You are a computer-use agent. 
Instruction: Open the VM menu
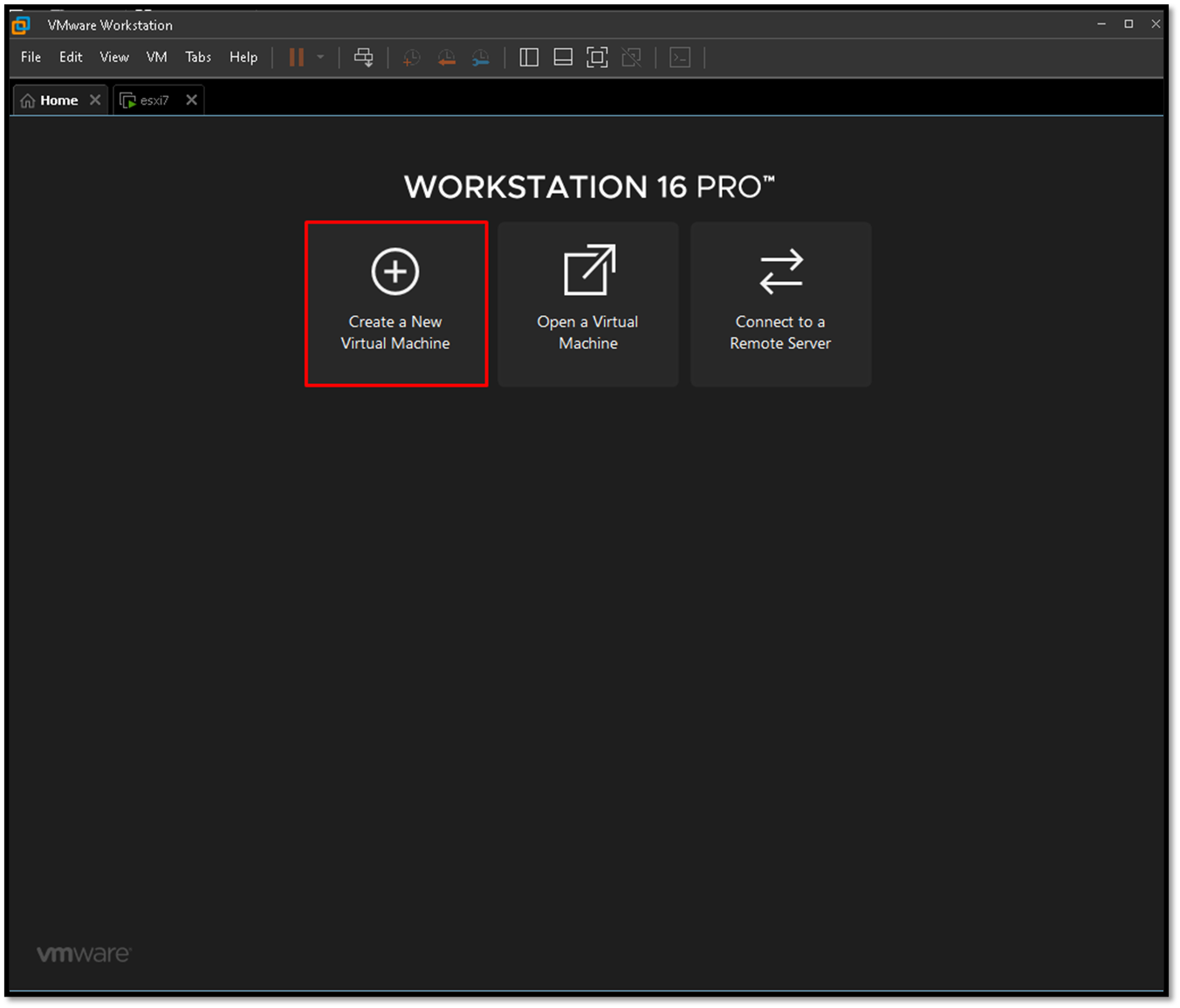click(156, 57)
